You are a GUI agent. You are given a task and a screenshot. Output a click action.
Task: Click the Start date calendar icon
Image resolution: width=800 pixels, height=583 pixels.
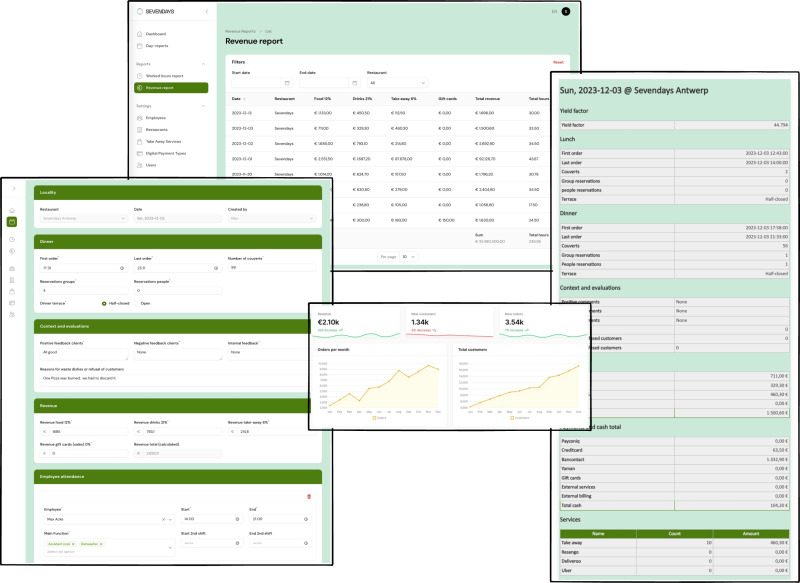tap(286, 82)
